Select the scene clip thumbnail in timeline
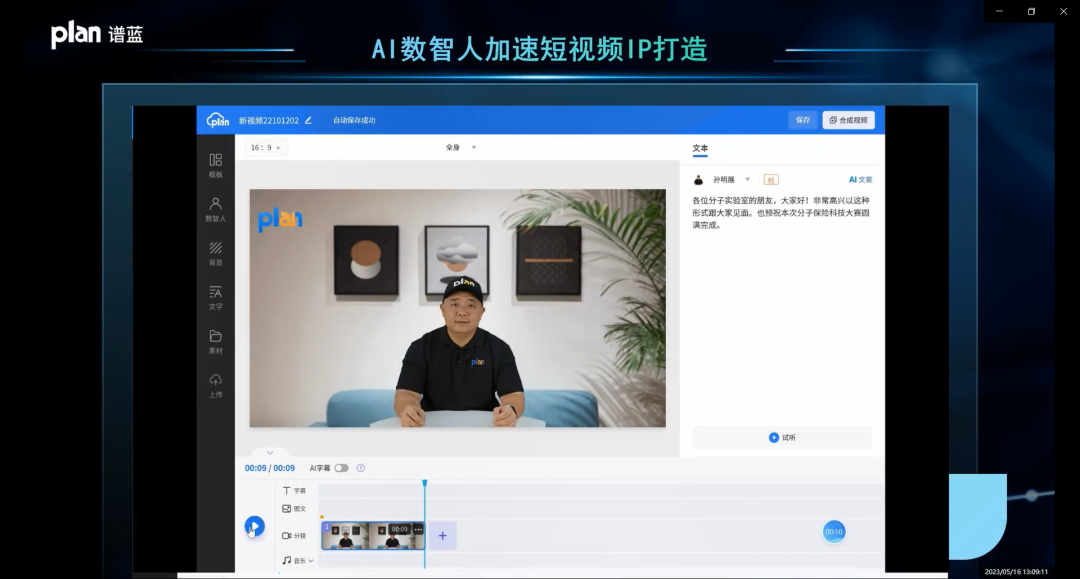The width and height of the screenshot is (1080, 579). tap(373, 536)
